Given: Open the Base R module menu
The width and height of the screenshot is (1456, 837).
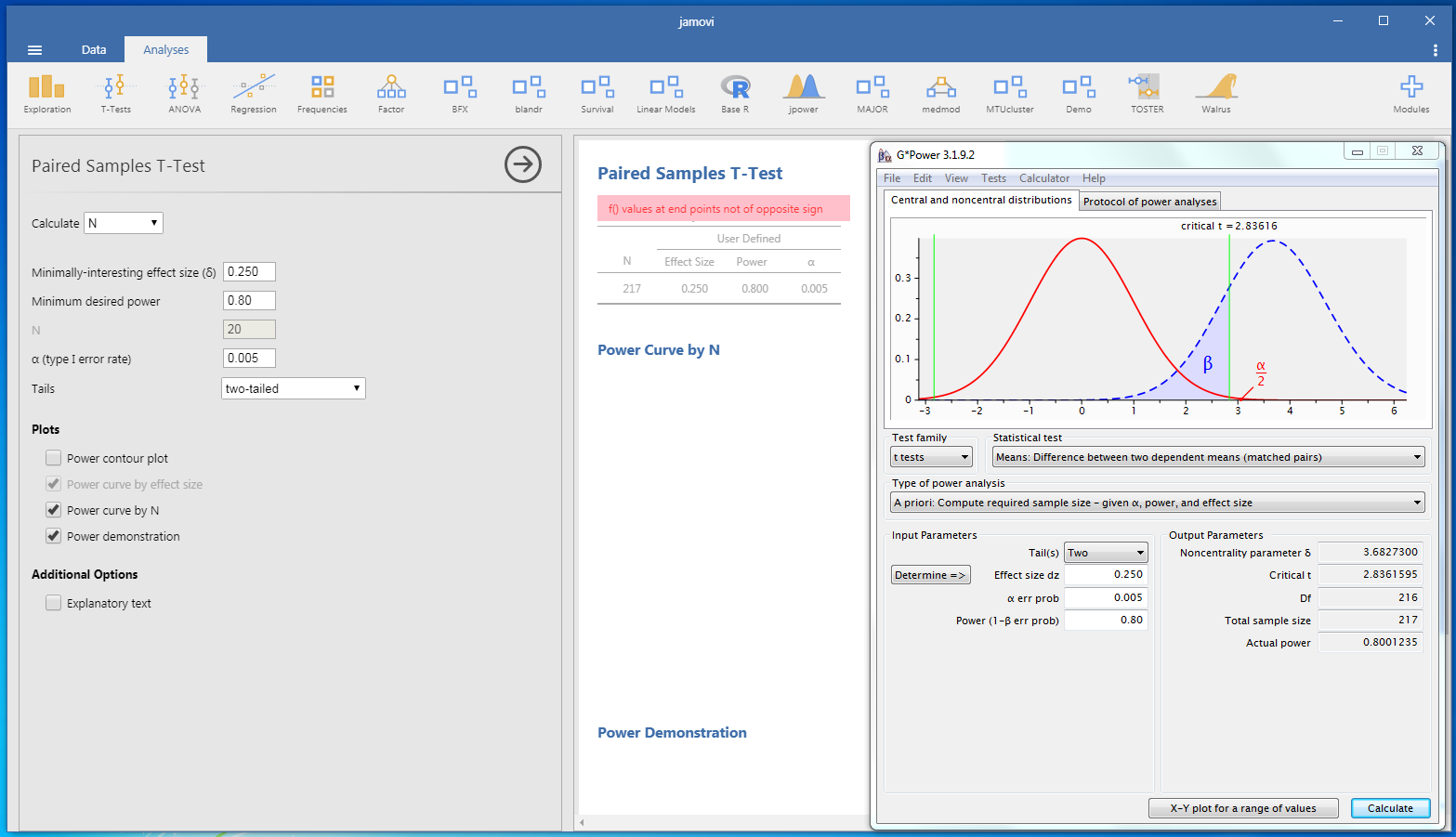Looking at the screenshot, I should (734, 95).
